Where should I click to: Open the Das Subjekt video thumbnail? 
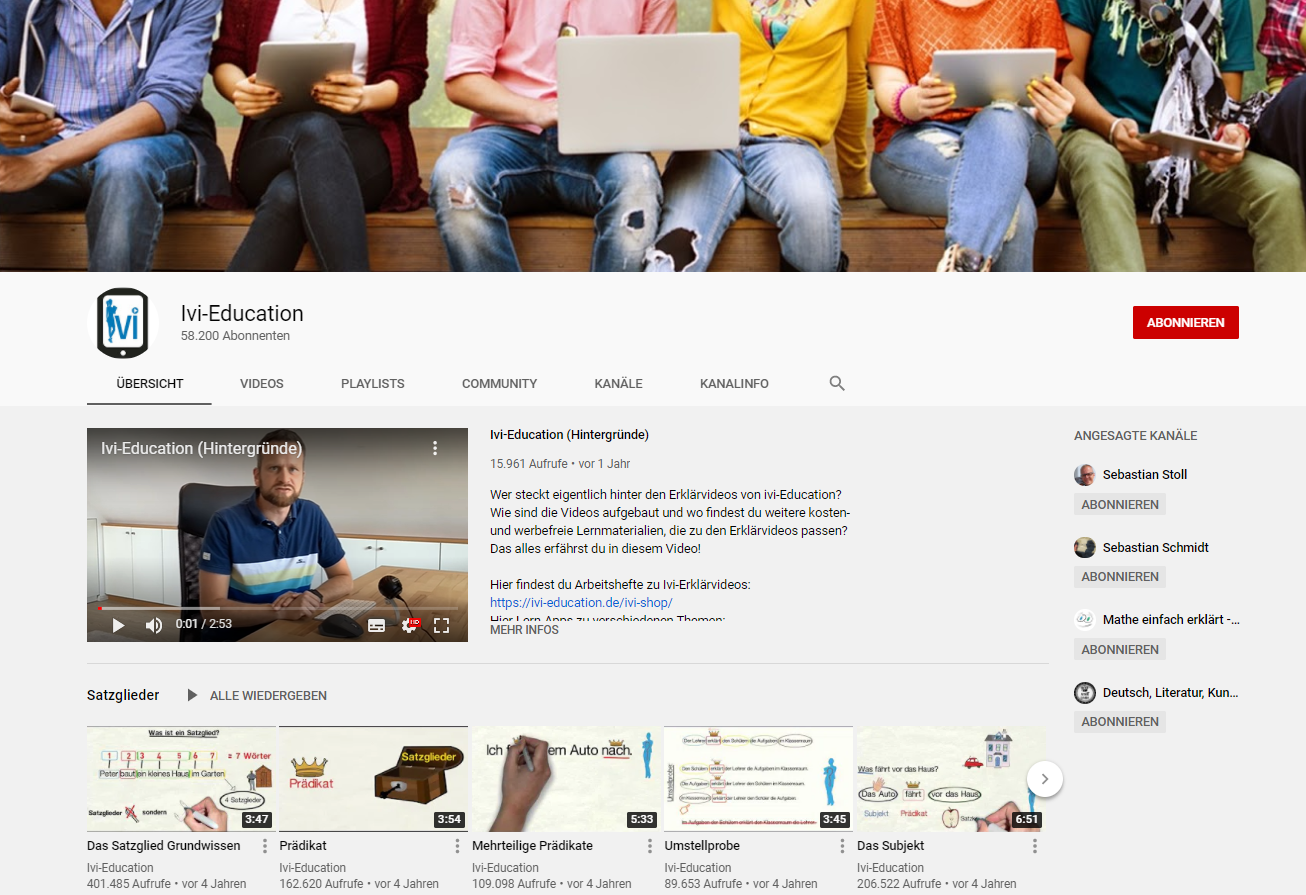(950, 779)
